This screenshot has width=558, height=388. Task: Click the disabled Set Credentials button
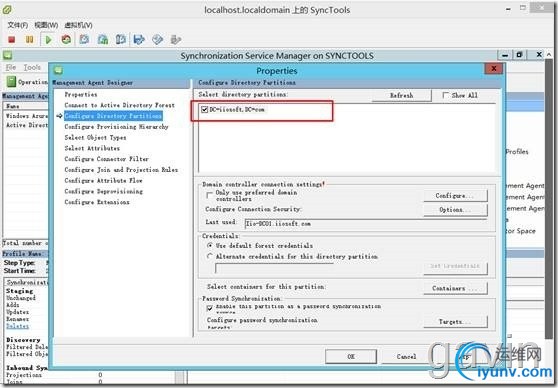point(455,267)
